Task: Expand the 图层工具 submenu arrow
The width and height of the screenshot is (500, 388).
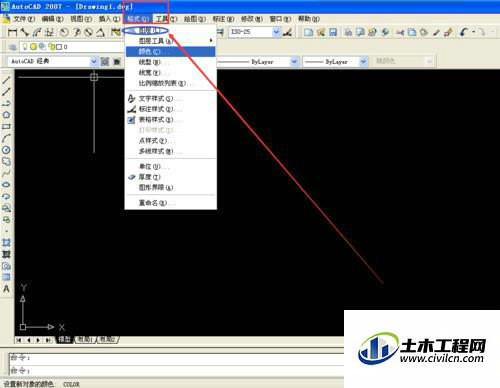Action: point(211,41)
